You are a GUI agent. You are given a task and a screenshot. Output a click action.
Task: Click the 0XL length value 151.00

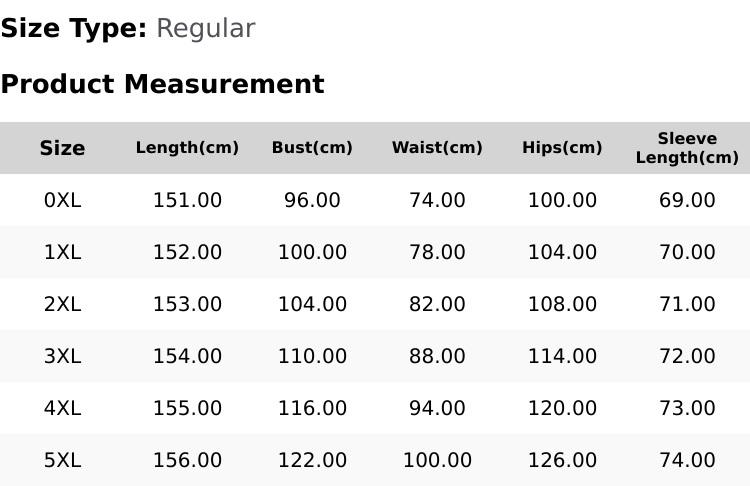pyautogui.click(x=187, y=200)
